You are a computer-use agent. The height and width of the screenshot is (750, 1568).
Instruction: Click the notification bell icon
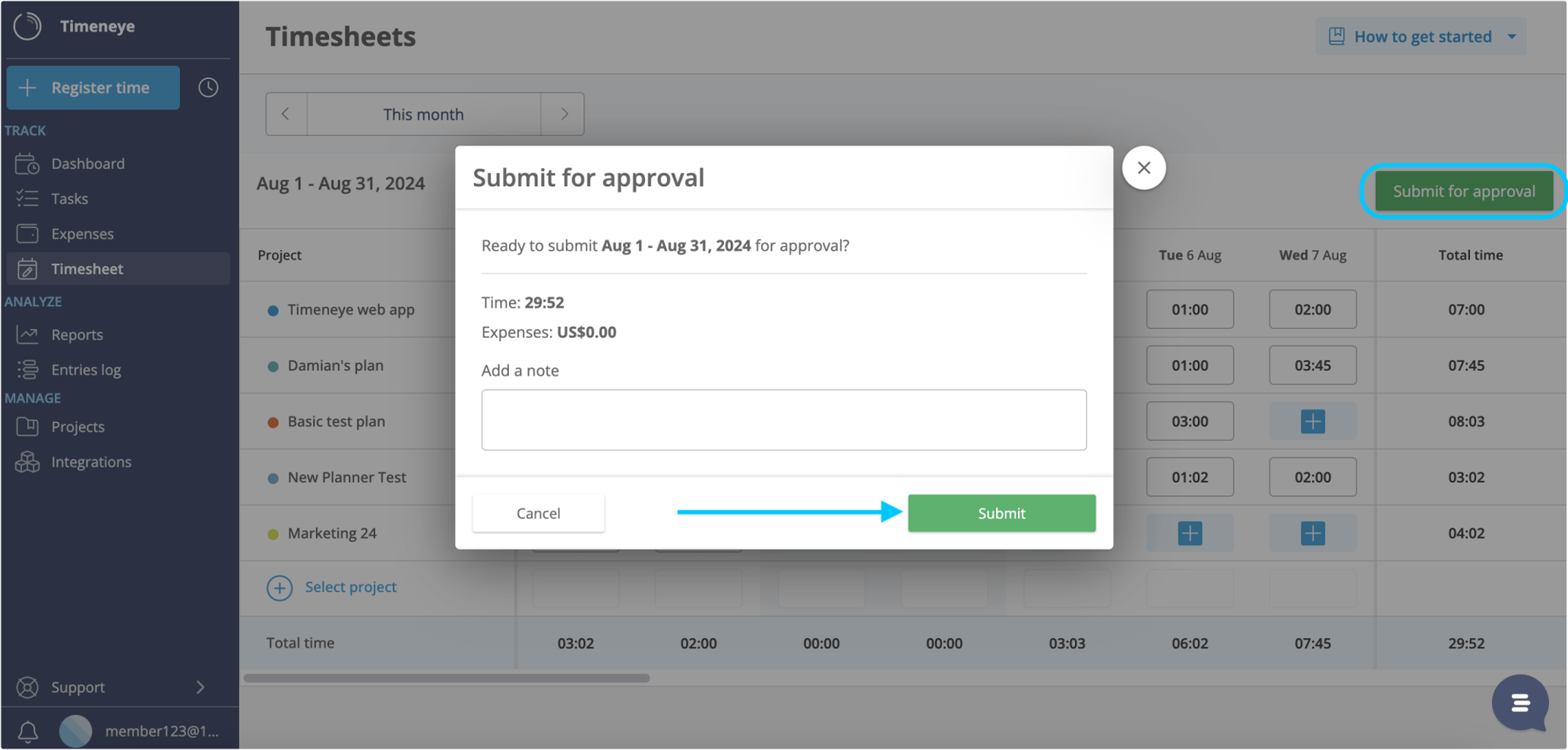click(27, 731)
